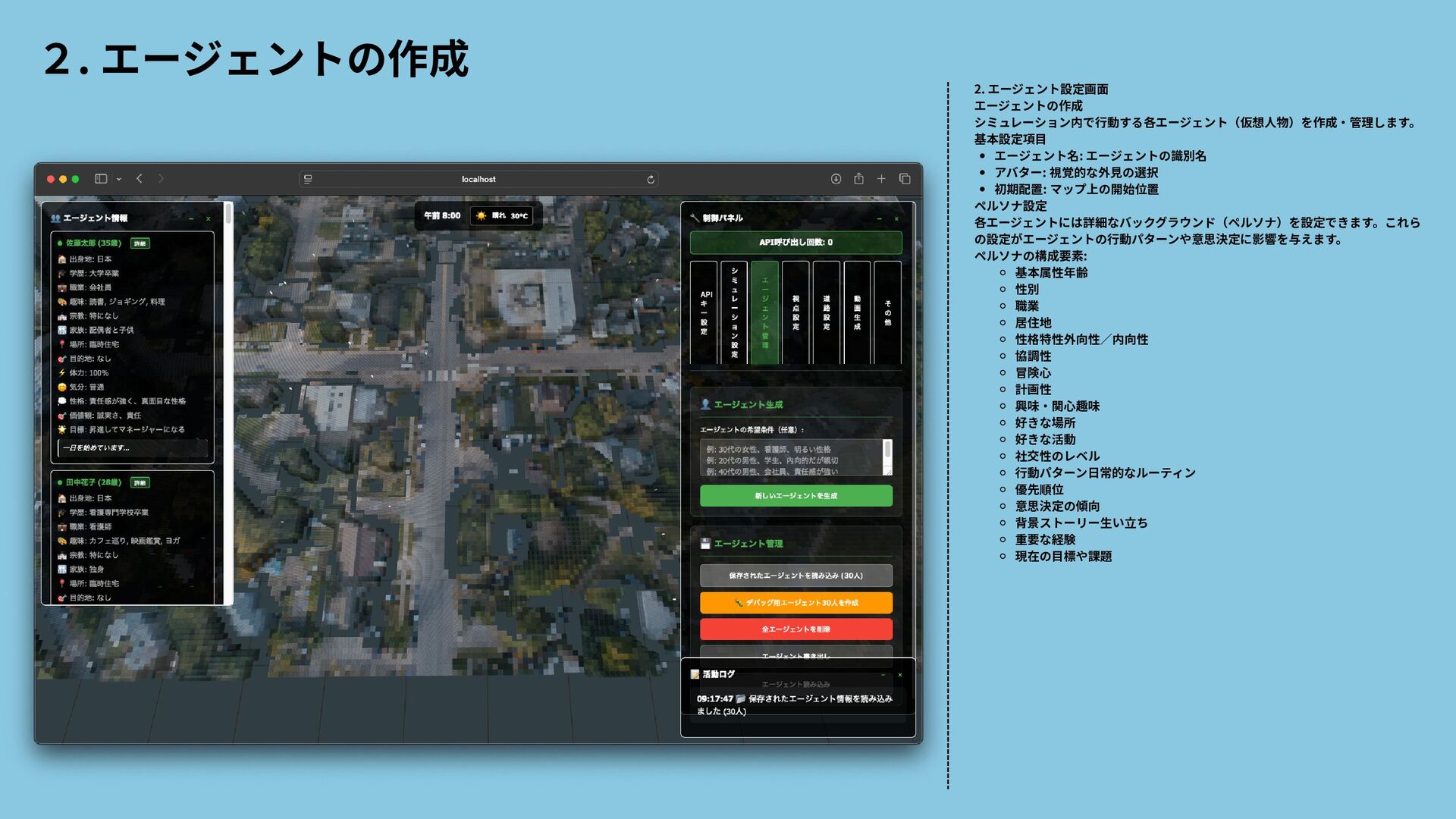Select the 道路設定 tab

tap(827, 312)
